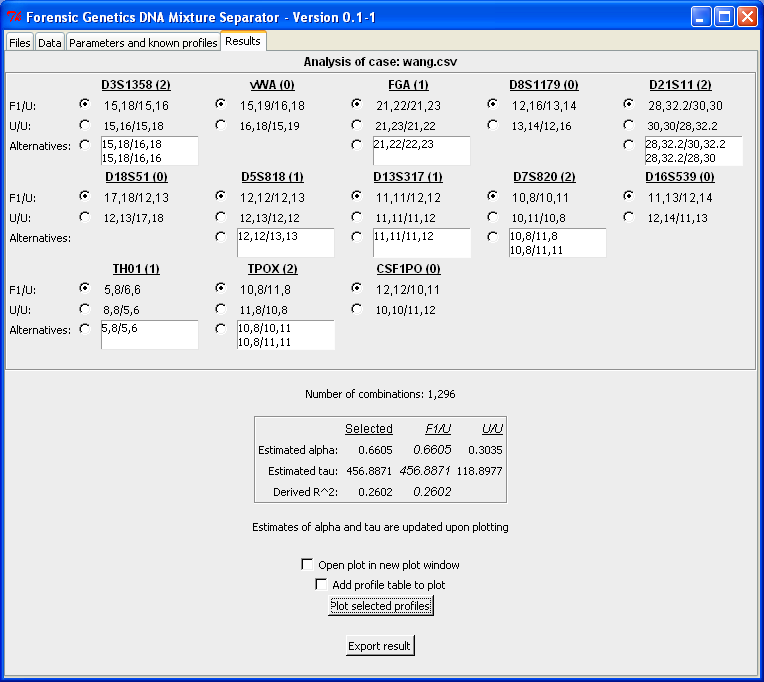Screen dimensions: 764x682
Task: Select F1/U radio for CSF1PO
Action: pyautogui.click(x=357, y=288)
